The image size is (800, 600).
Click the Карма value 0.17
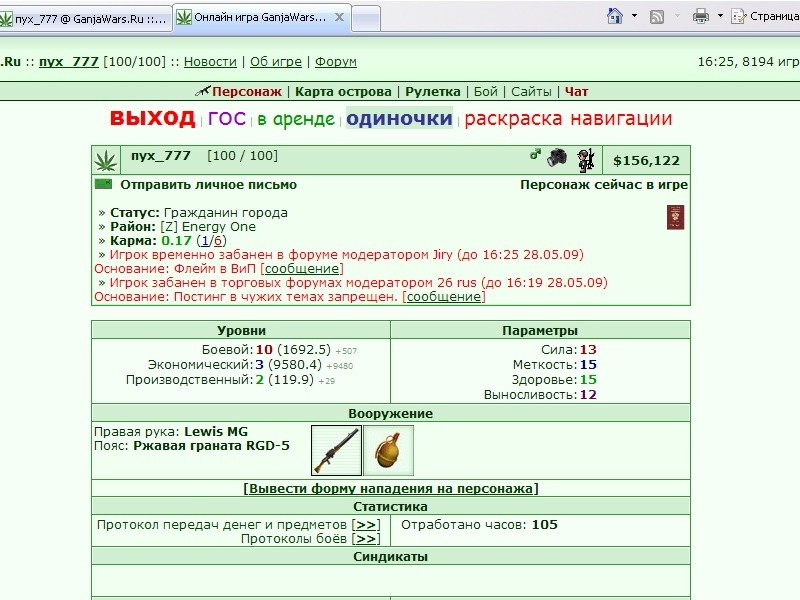click(177, 241)
